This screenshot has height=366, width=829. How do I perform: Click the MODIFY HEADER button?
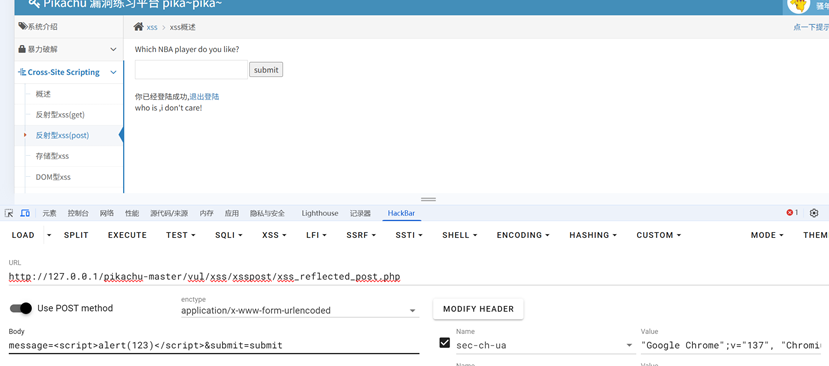478,309
